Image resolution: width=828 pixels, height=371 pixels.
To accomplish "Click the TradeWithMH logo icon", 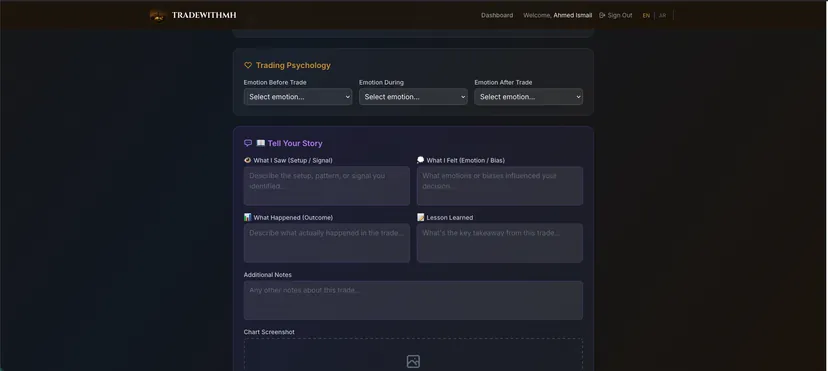I will tap(157, 16).
